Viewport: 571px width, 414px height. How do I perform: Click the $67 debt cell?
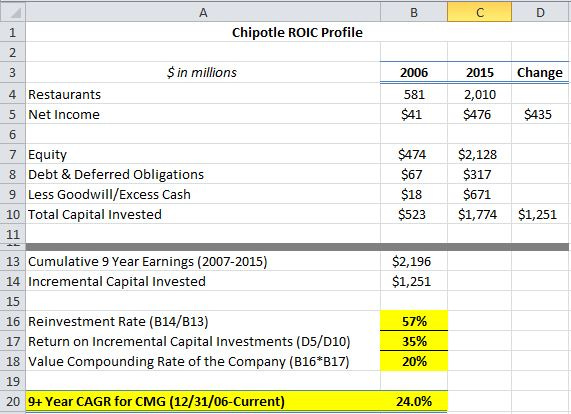coord(414,174)
